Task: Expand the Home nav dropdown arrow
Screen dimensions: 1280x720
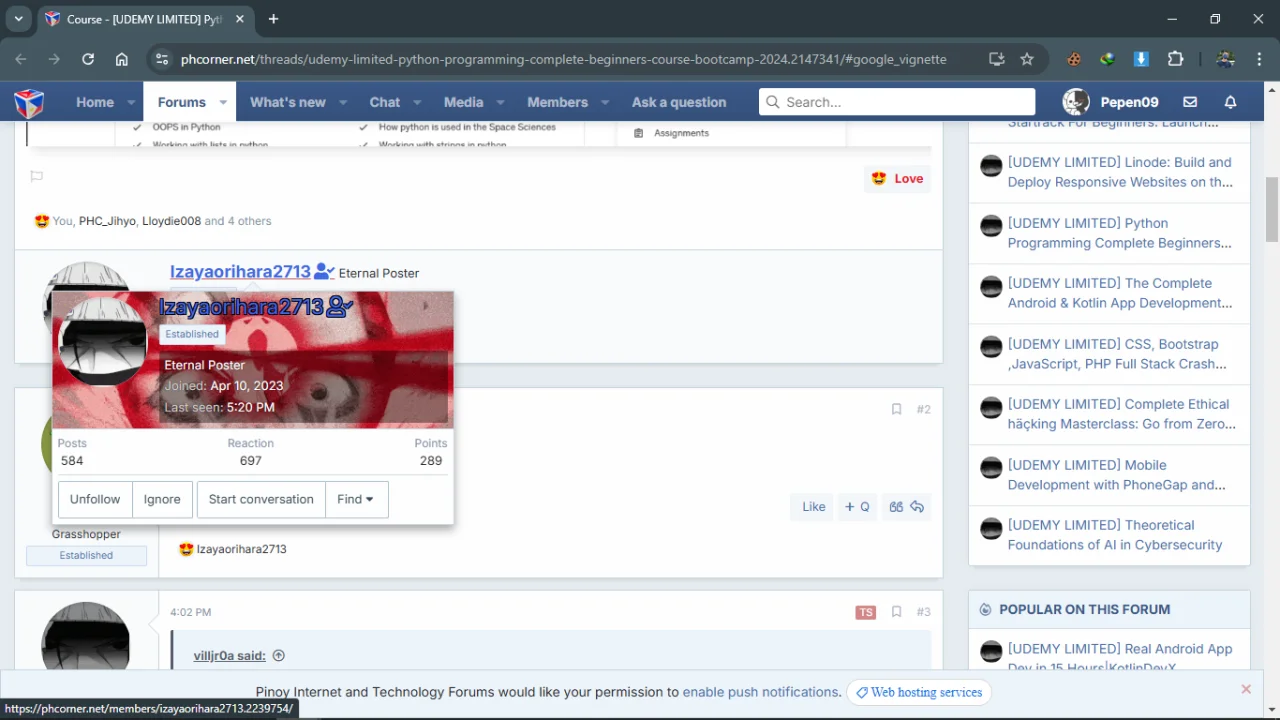Action: [x=131, y=102]
